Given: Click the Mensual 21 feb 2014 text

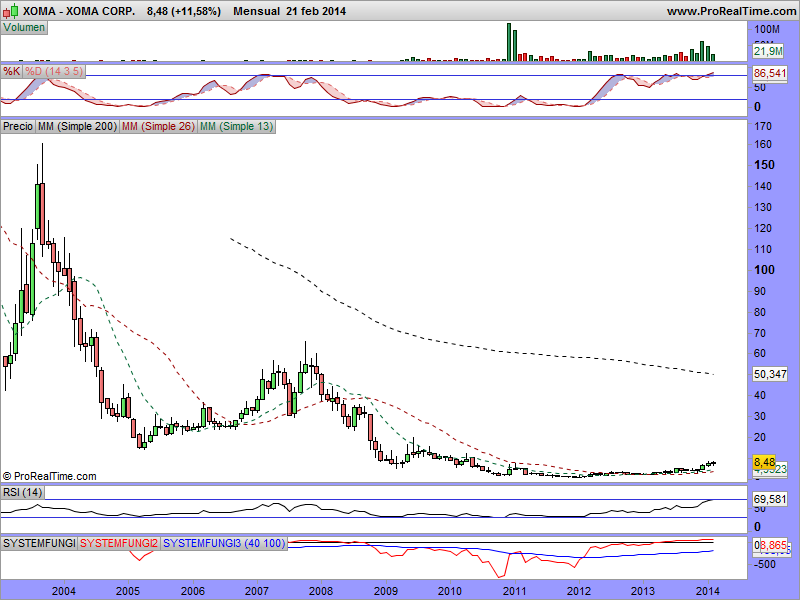Looking at the screenshot, I should [x=289, y=11].
